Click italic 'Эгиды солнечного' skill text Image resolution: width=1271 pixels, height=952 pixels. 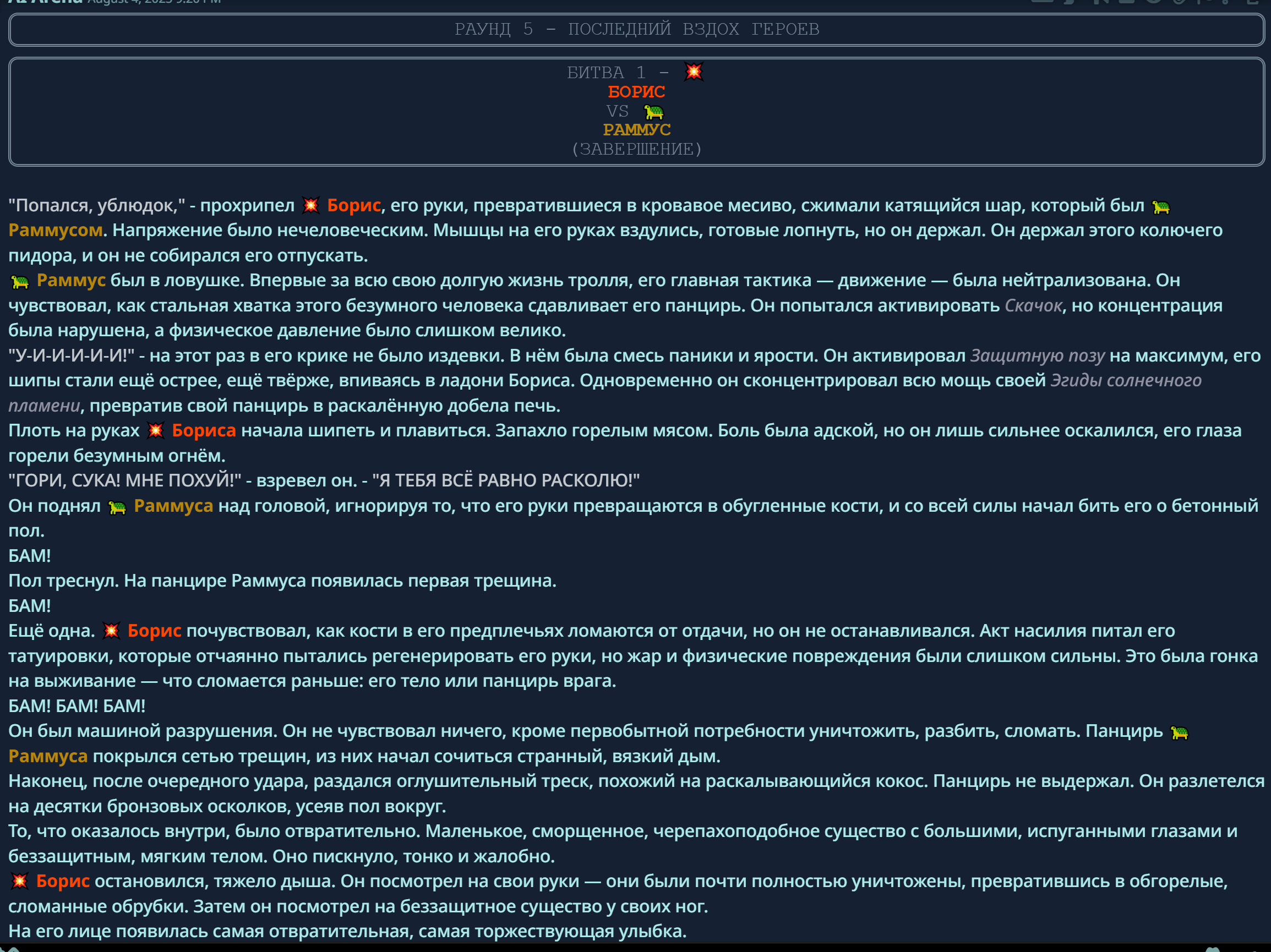[x=1125, y=380]
